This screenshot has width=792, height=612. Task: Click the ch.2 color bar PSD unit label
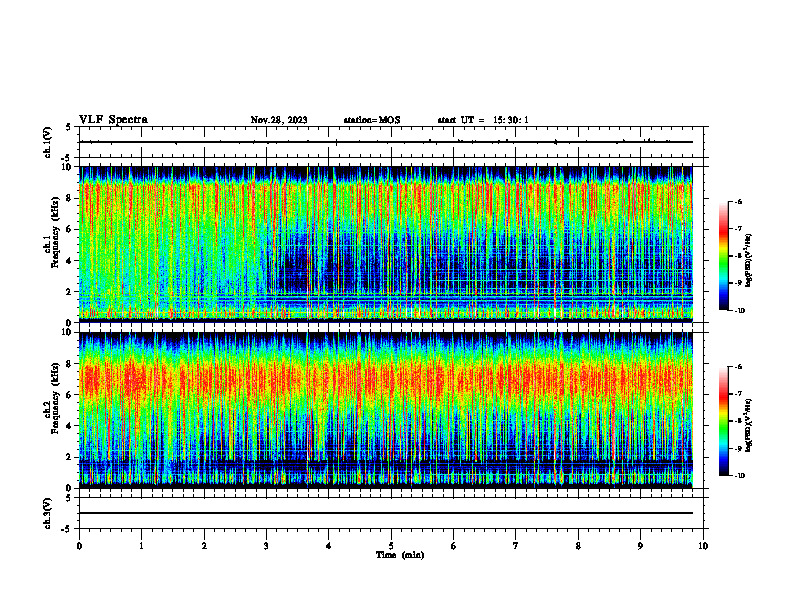coord(749,425)
